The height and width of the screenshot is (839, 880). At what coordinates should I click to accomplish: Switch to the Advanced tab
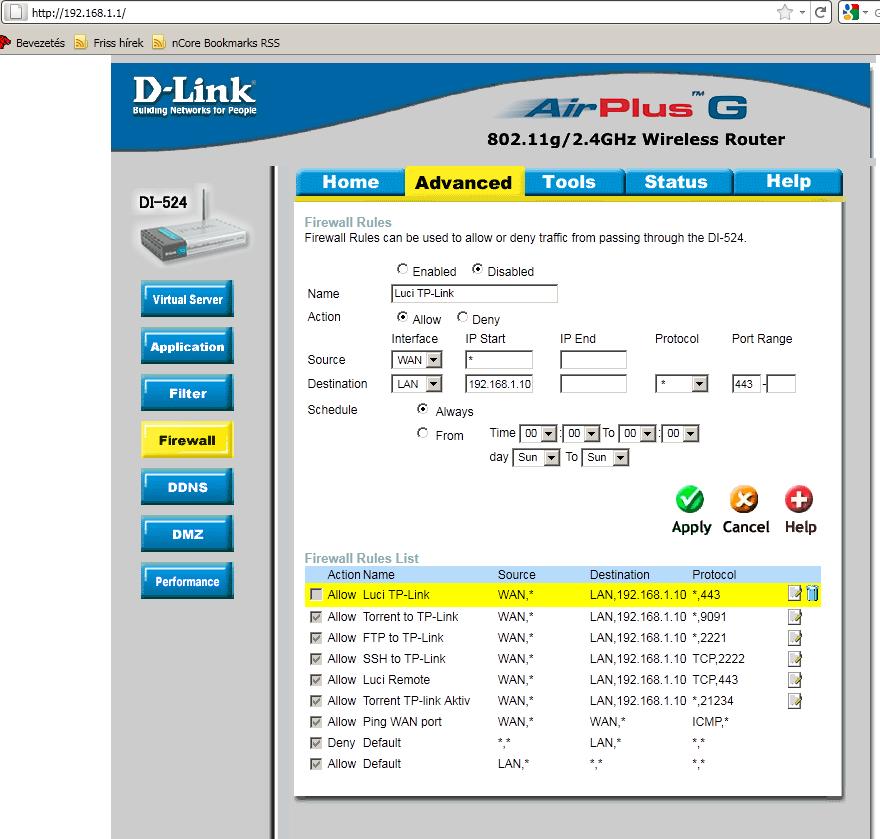tap(464, 182)
